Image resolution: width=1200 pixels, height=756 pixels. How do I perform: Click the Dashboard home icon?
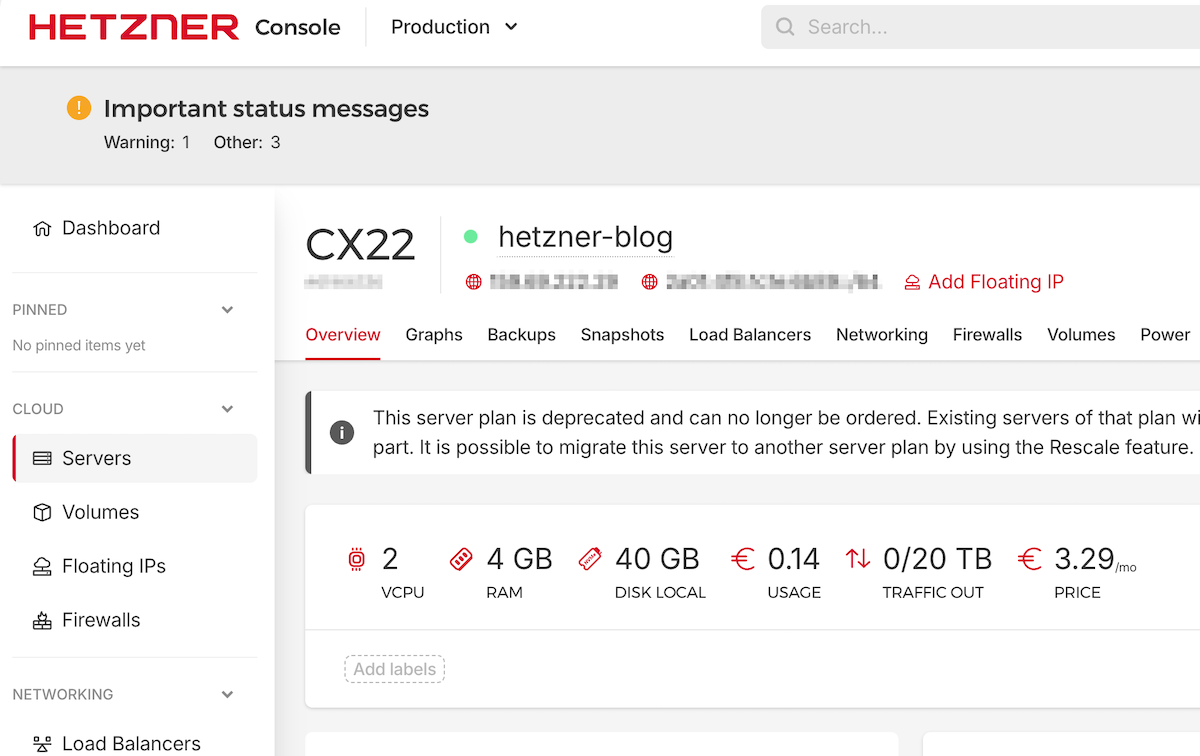(42, 228)
